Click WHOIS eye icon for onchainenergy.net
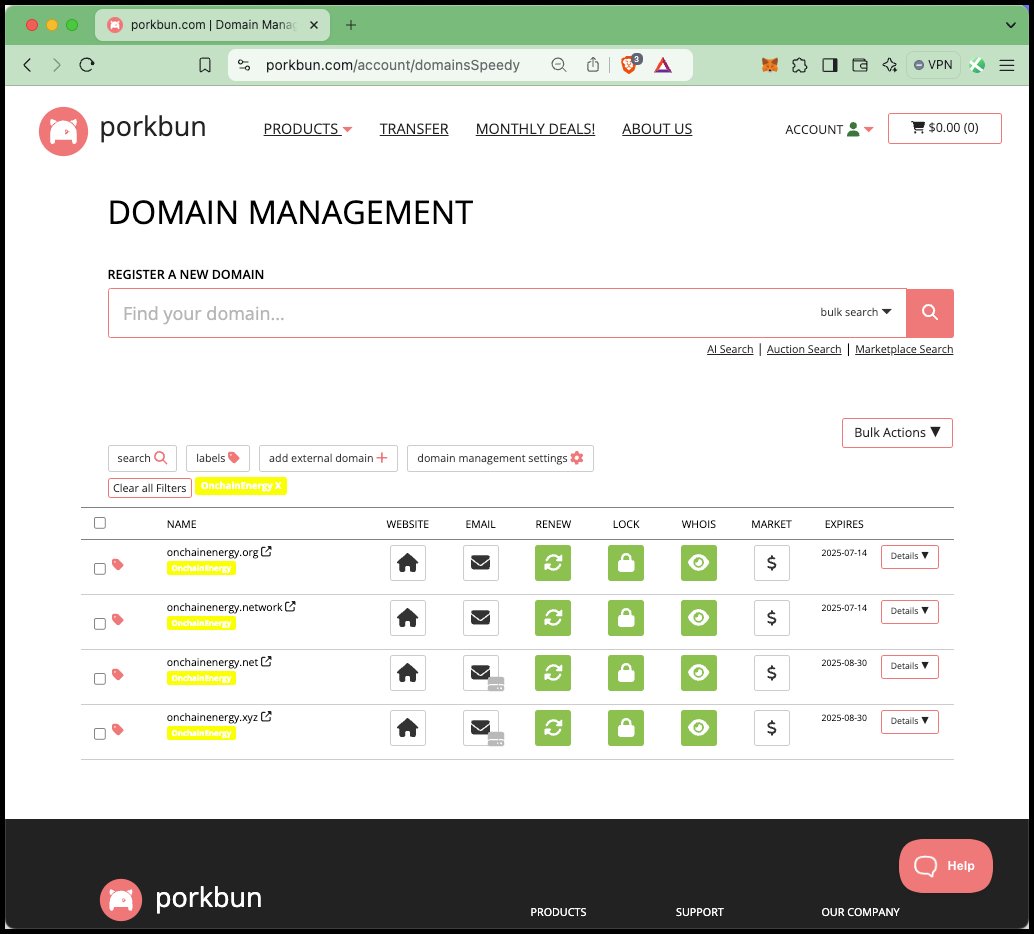1034x934 pixels. pos(698,673)
